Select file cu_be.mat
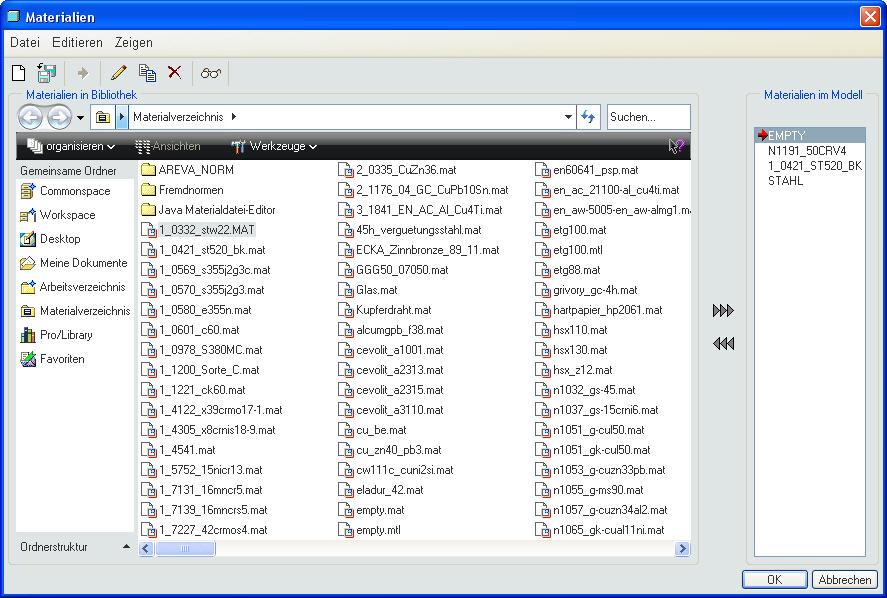 [x=373, y=431]
